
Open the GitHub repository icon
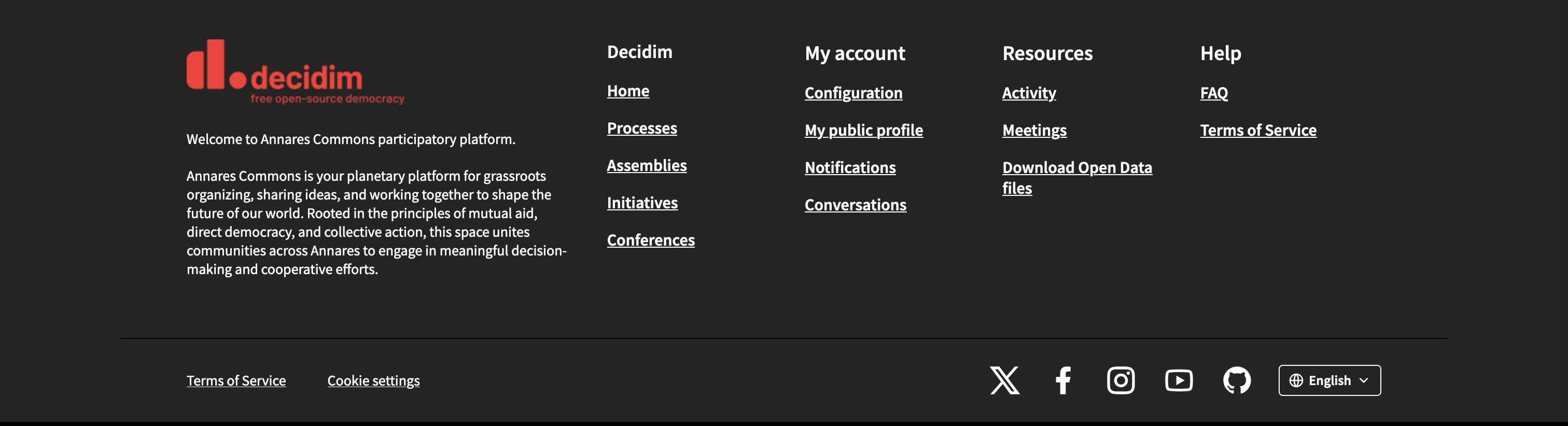click(1237, 380)
